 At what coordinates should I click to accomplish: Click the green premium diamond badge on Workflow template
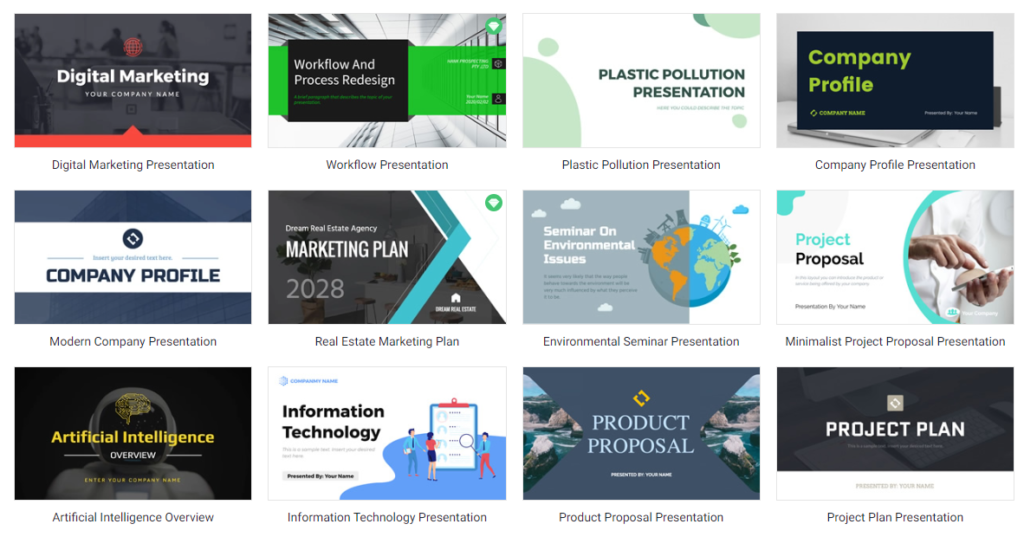point(493,26)
